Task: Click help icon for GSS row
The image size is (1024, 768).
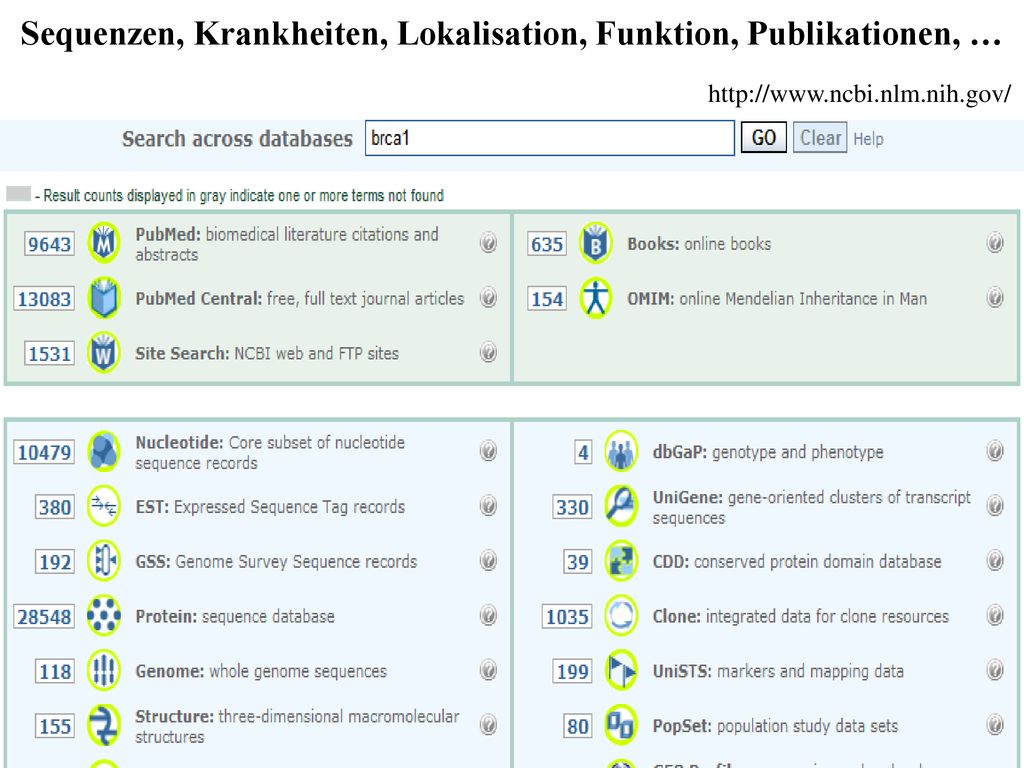Action: pyautogui.click(x=488, y=560)
